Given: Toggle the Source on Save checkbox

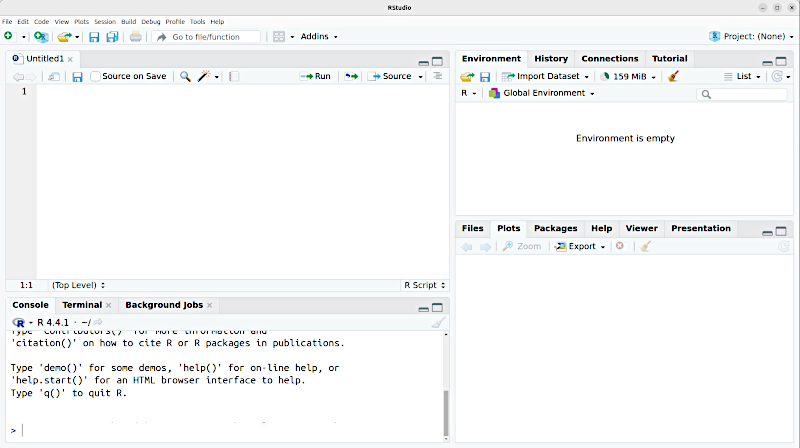Looking at the screenshot, I should pyautogui.click(x=96, y=76).
